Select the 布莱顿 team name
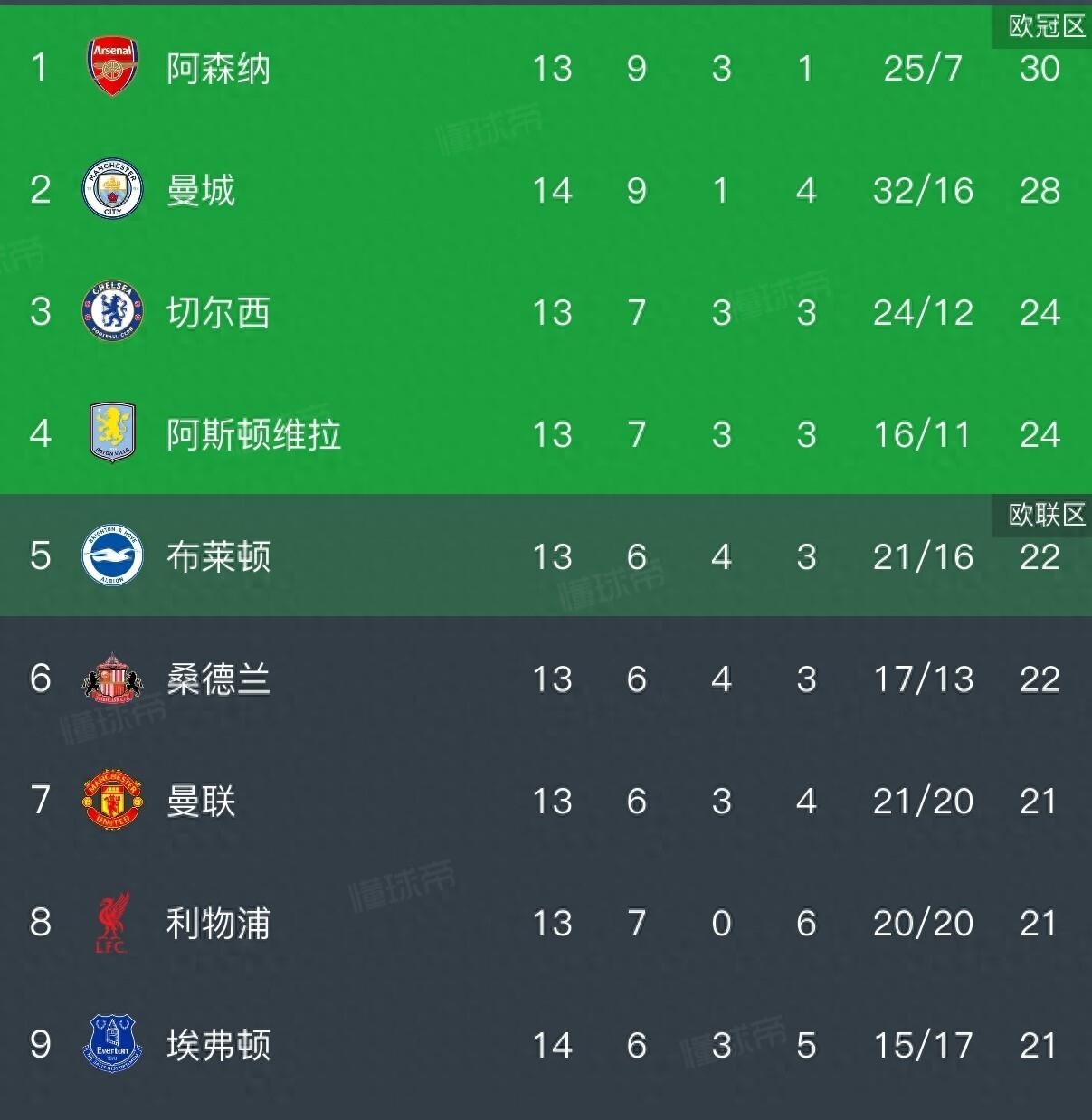1092x1120 pixels. point(218,557)
